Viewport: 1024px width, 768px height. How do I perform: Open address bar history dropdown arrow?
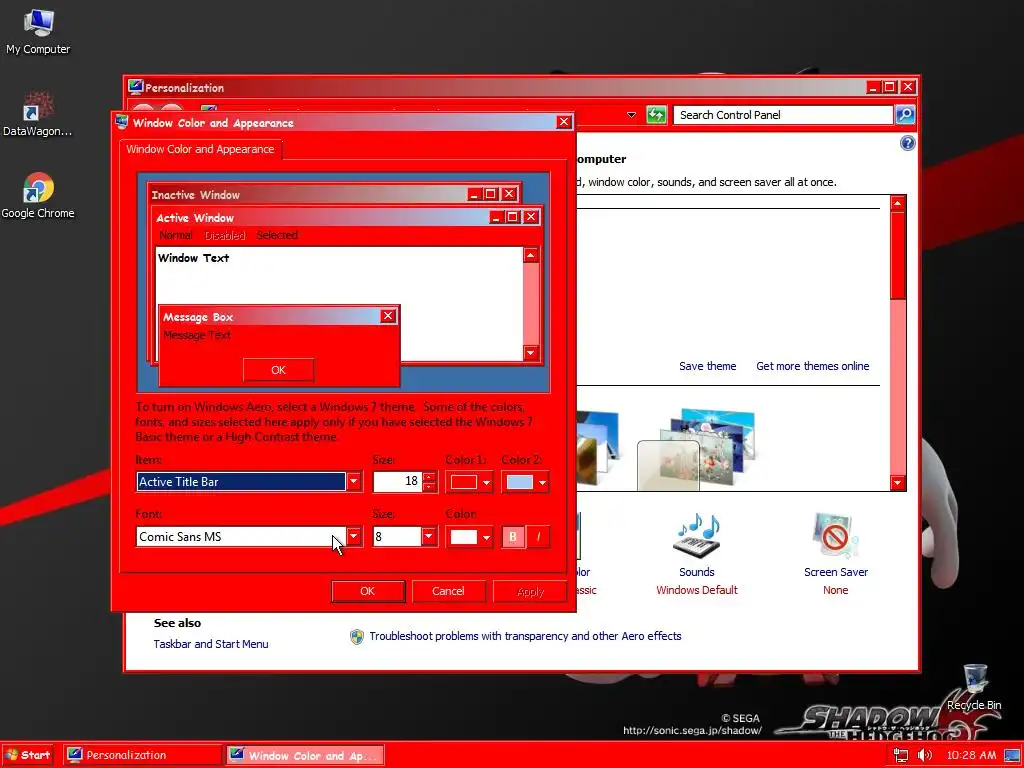[x=632, y=115]
